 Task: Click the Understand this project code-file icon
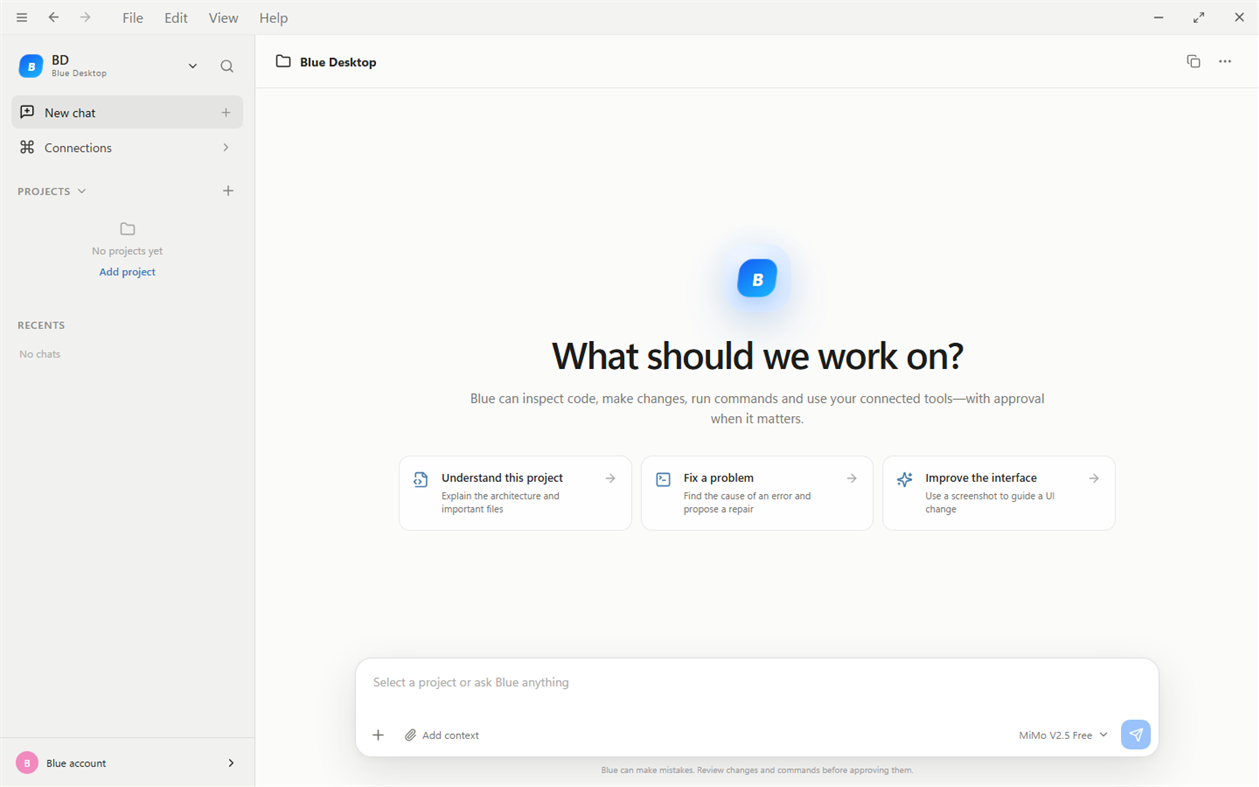[x=421, y=480]
